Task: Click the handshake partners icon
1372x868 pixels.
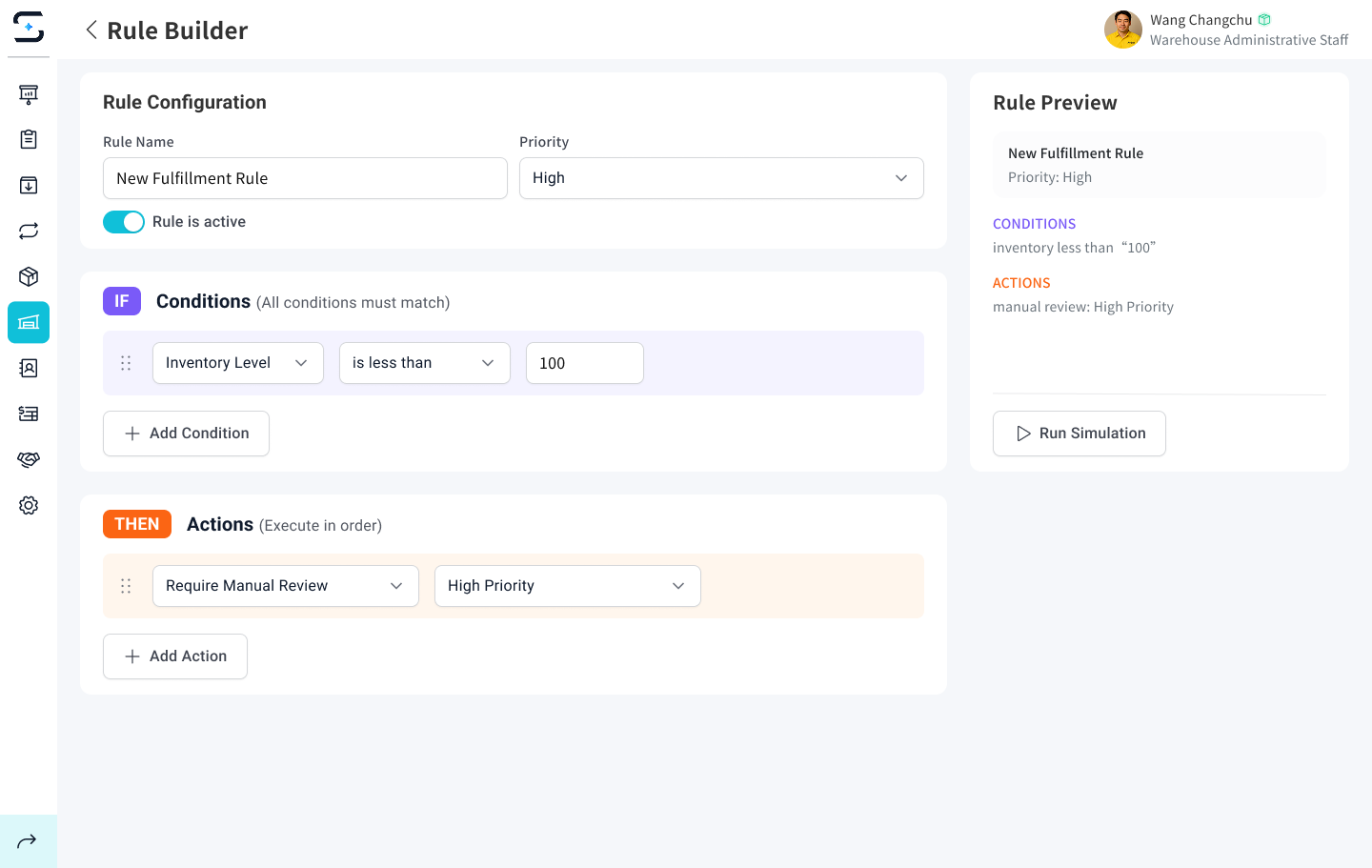Action: [x=29, y=459]
